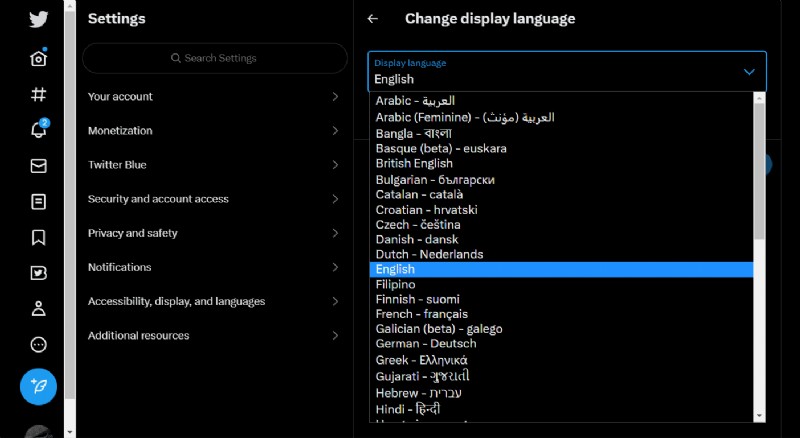800x438 pixels.
Task: Select Finnish - suomi option
Action: (561, 299)
